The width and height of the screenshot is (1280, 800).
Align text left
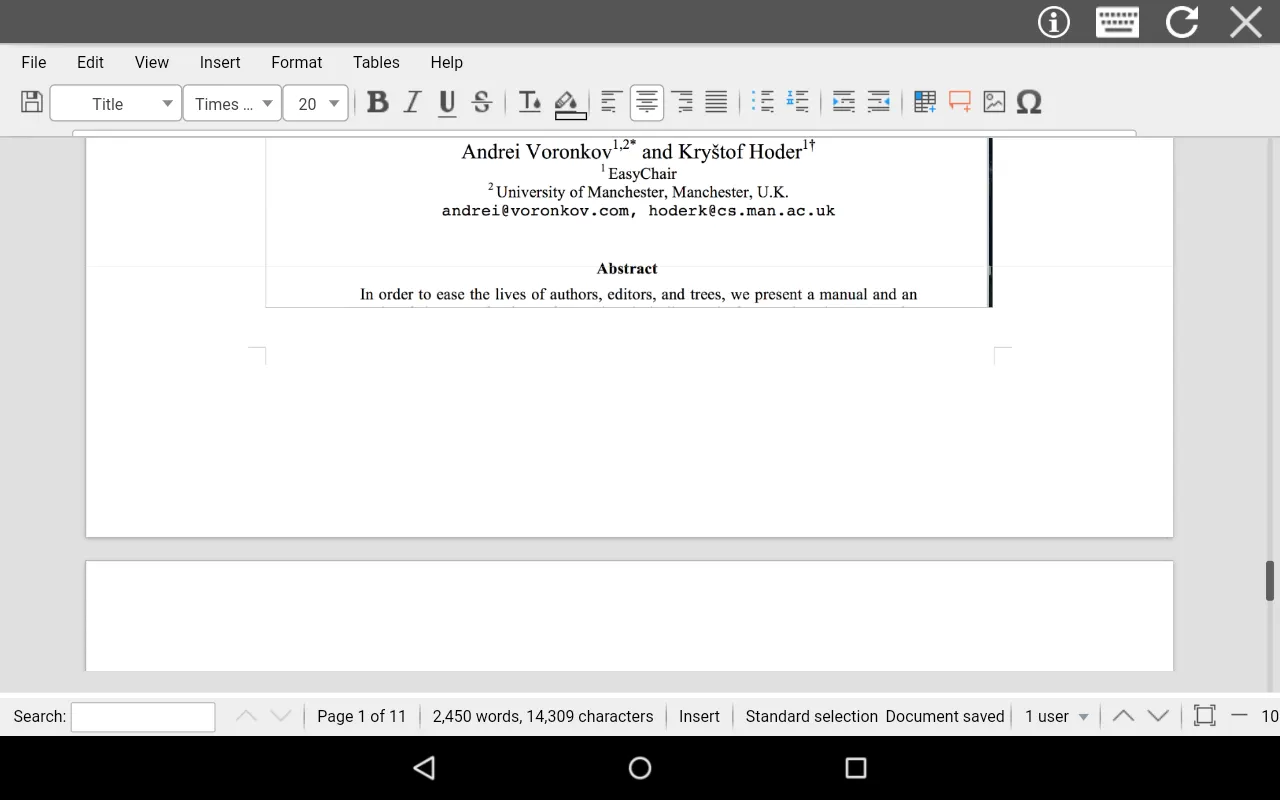[612, 102]
